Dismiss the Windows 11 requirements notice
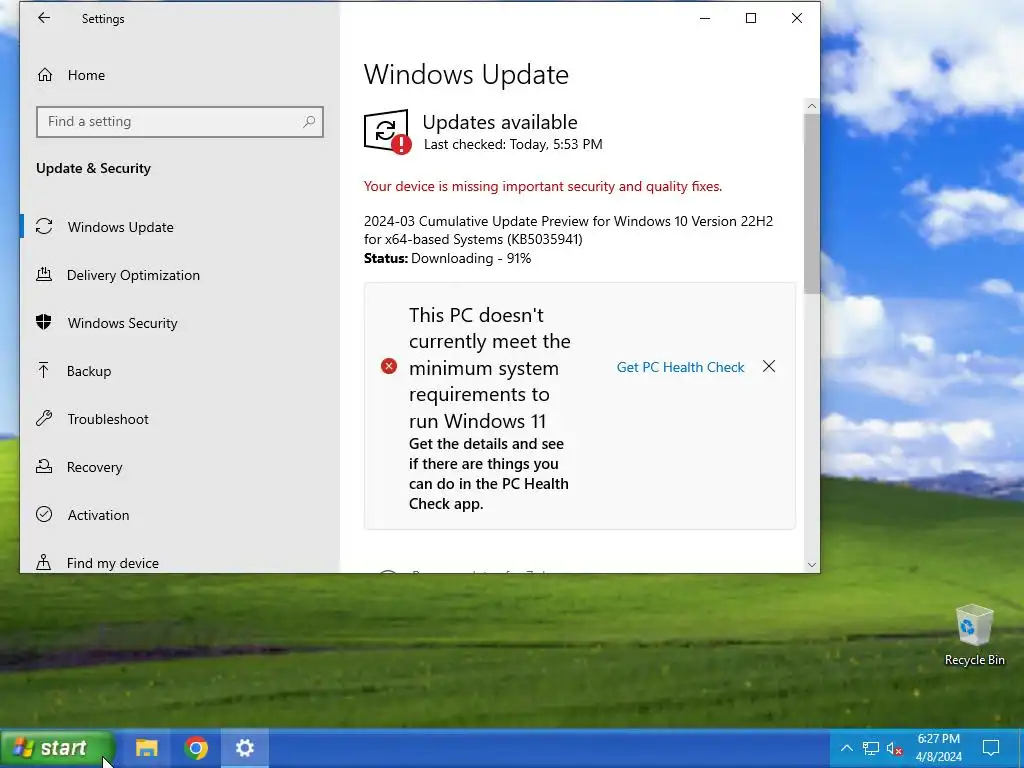Image resolution: width=1024 pixels, height=768 pixels. tap(769, 366)
